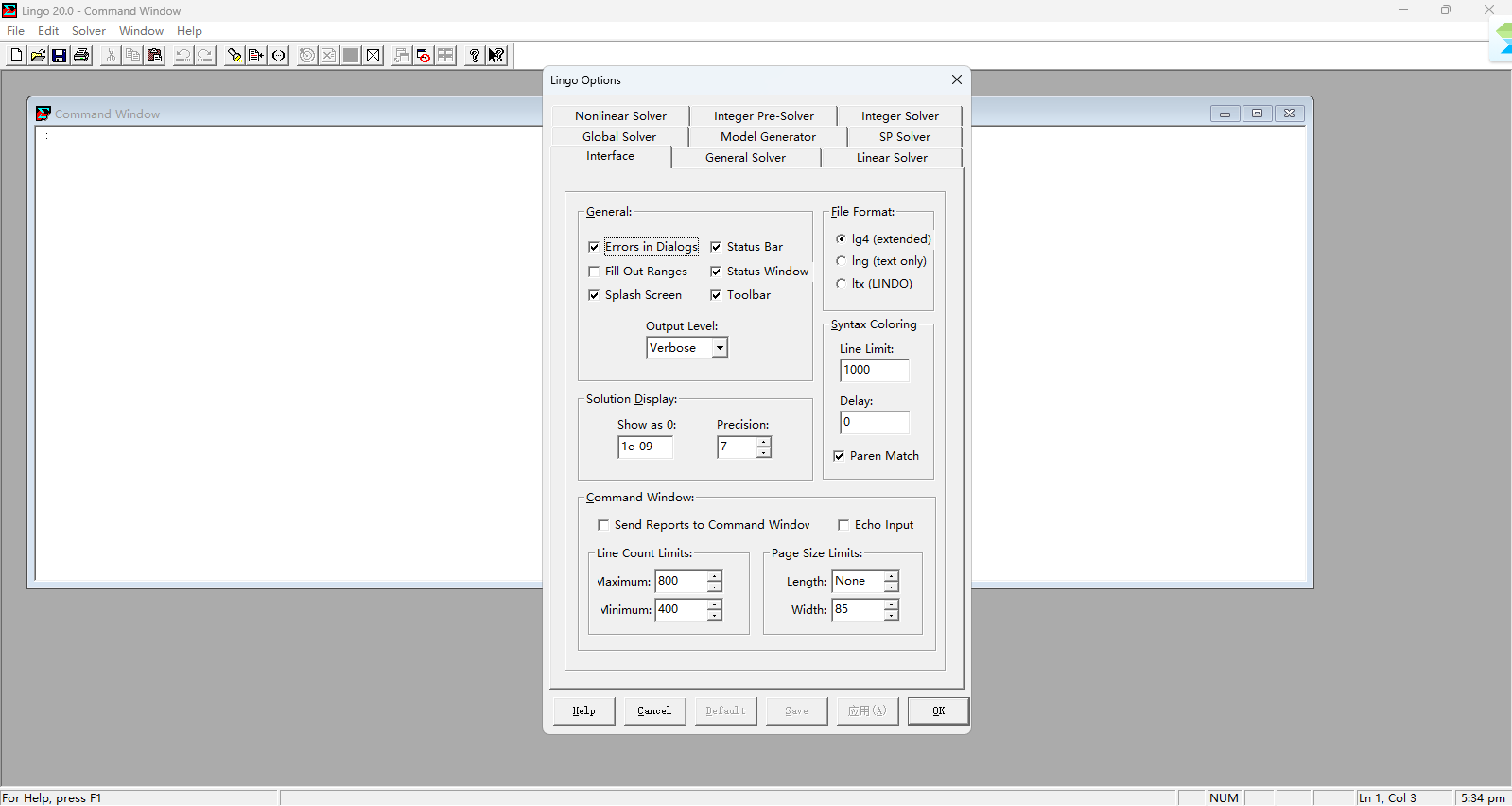The width and height of the screenshot is (1512, 806).
Task: Click the Show as 0 input field
Action: [646, 447]
